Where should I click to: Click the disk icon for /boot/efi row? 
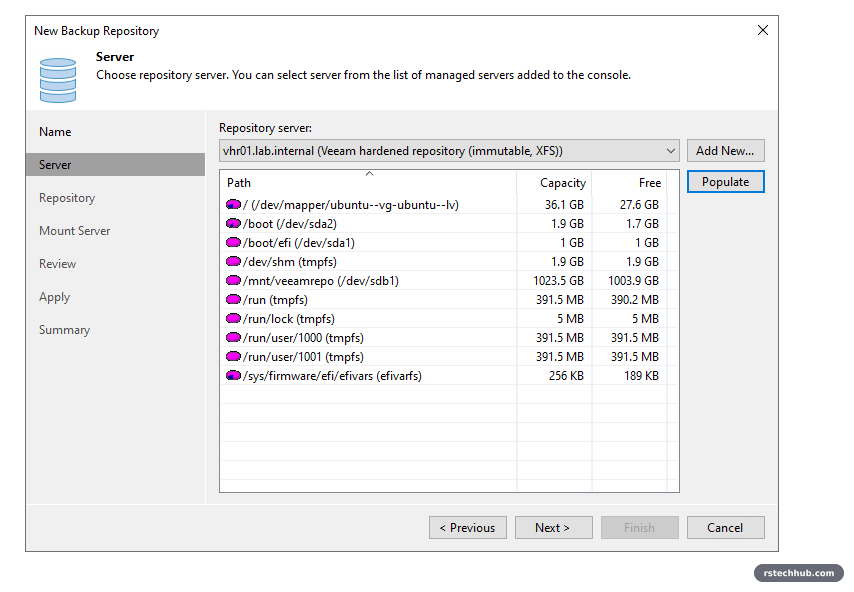point(233,242)
